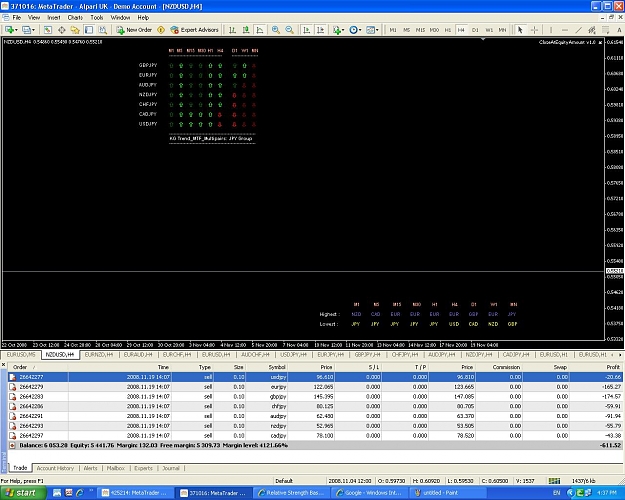This screenshot has height=500, width=625.
Task: Enable chart shift from right border
Action: (x=320, y=30)
